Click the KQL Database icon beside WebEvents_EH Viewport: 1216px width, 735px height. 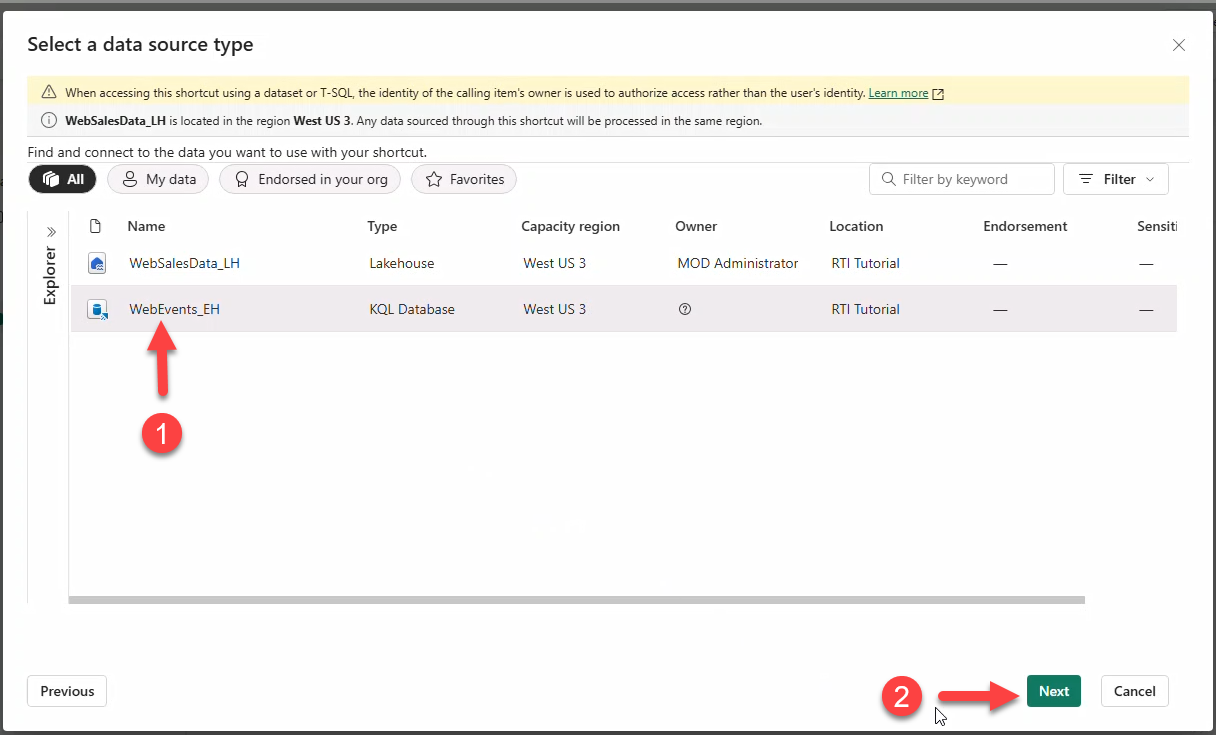coord(96,309)
